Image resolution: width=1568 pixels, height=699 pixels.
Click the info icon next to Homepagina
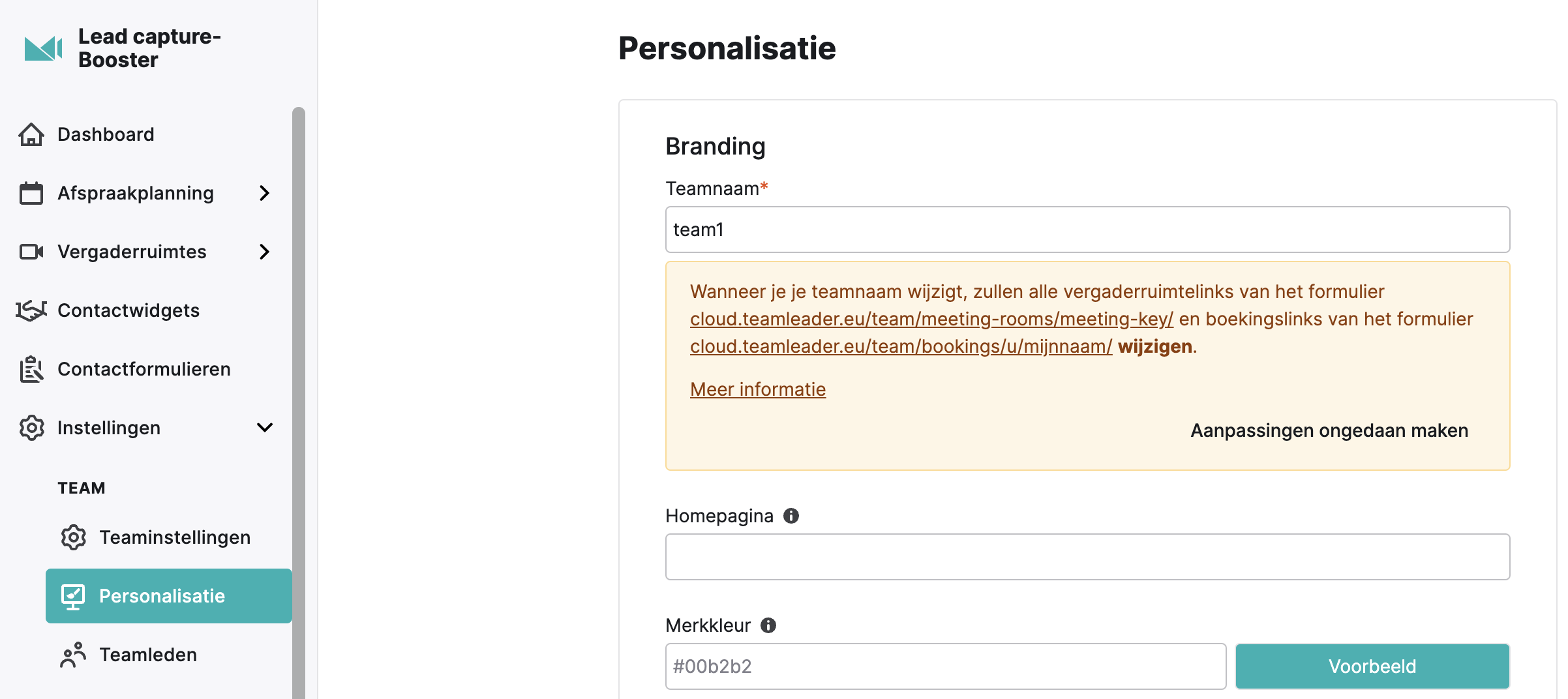click(x=791, y=516)
